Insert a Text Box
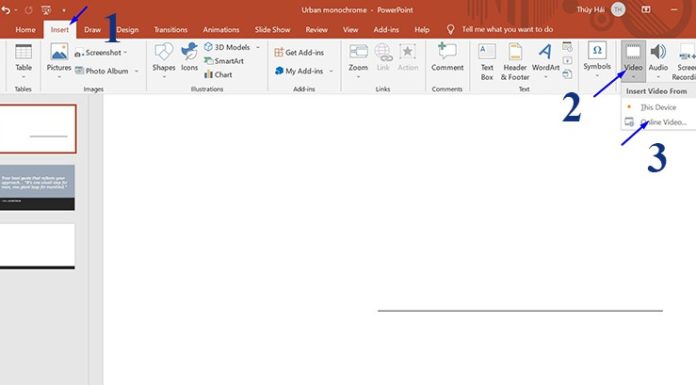Image resolution: width=696 pixels, height=385 pixels. tap(487, 62)
